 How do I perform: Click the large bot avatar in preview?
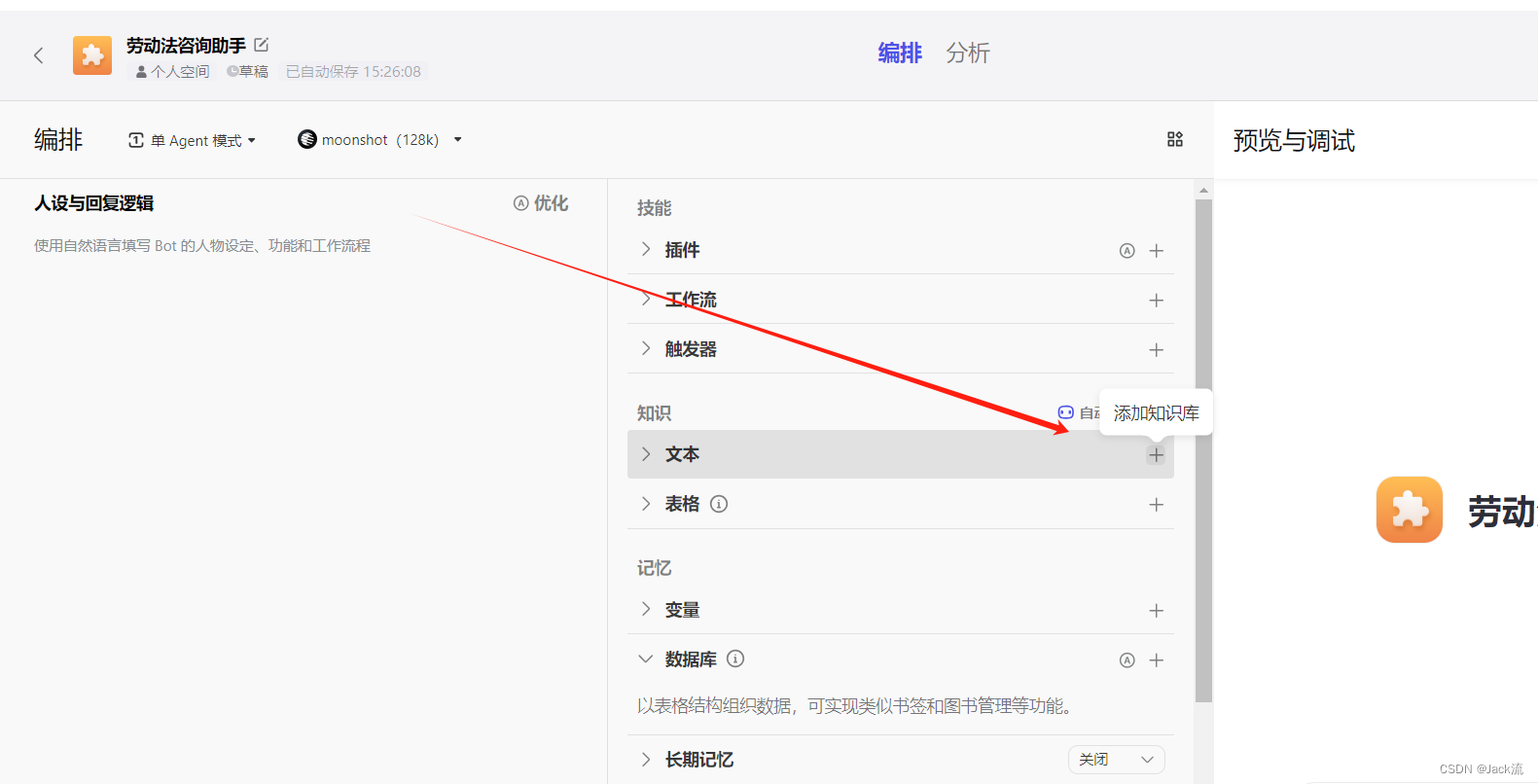coord(1410,510)
